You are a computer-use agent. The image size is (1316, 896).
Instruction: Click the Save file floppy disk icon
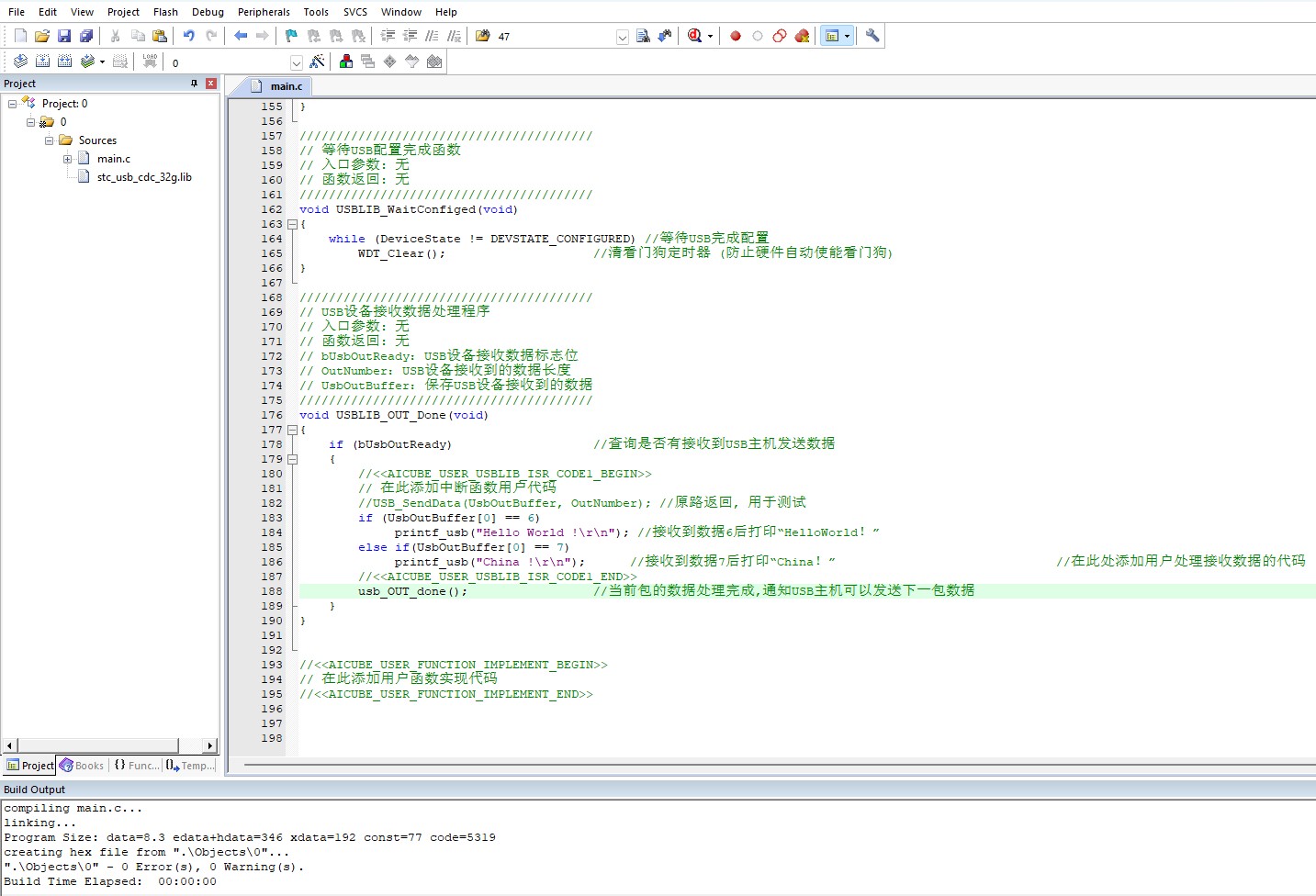[x=64, y=36]
